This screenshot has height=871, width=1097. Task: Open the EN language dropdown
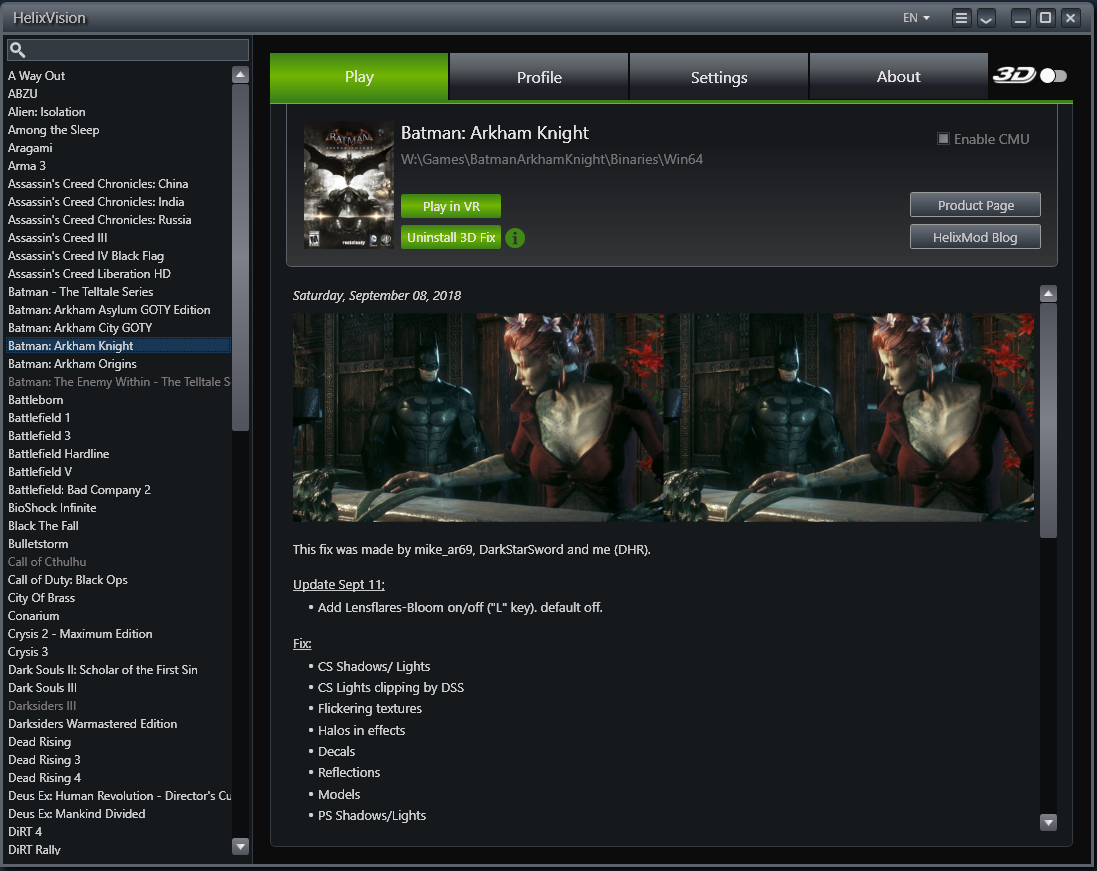[x=916, y=18]
